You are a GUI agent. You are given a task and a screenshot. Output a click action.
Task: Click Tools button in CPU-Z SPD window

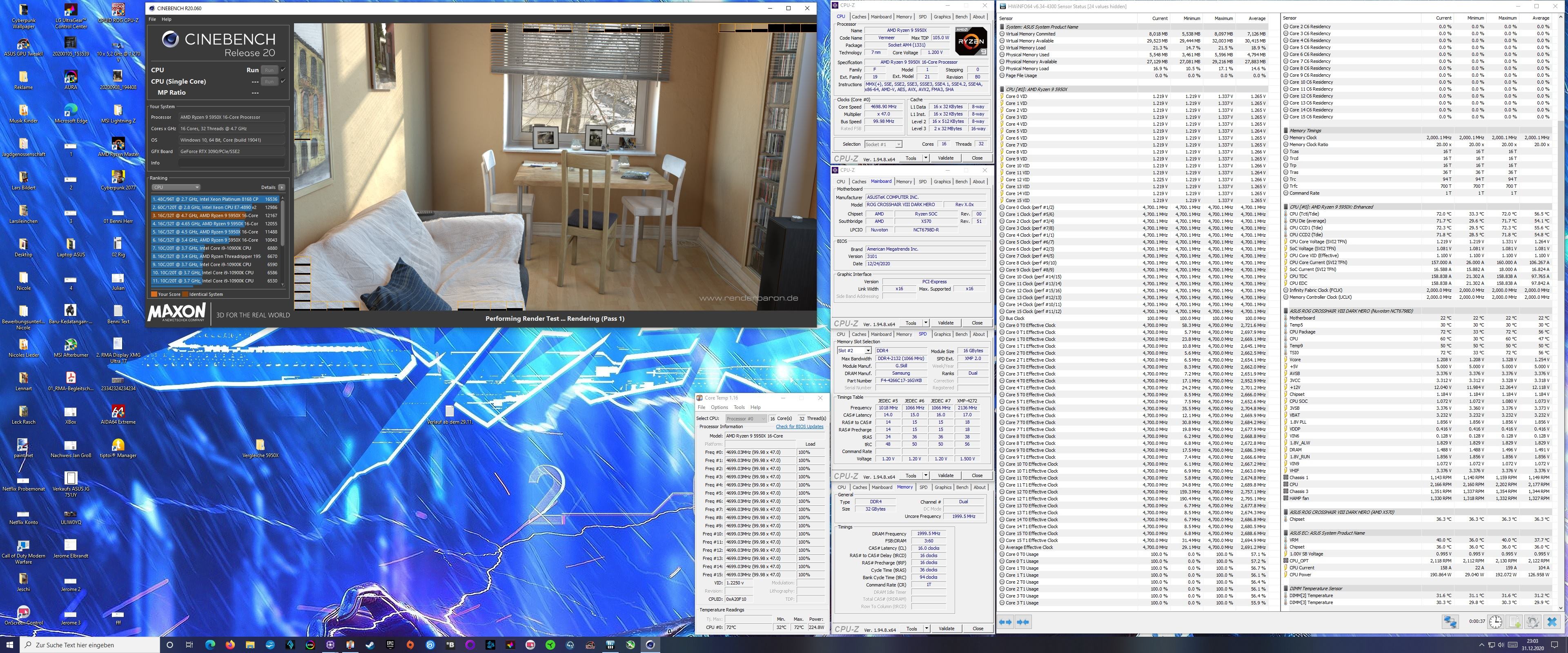pyautogui.click(x=911, y=476)
